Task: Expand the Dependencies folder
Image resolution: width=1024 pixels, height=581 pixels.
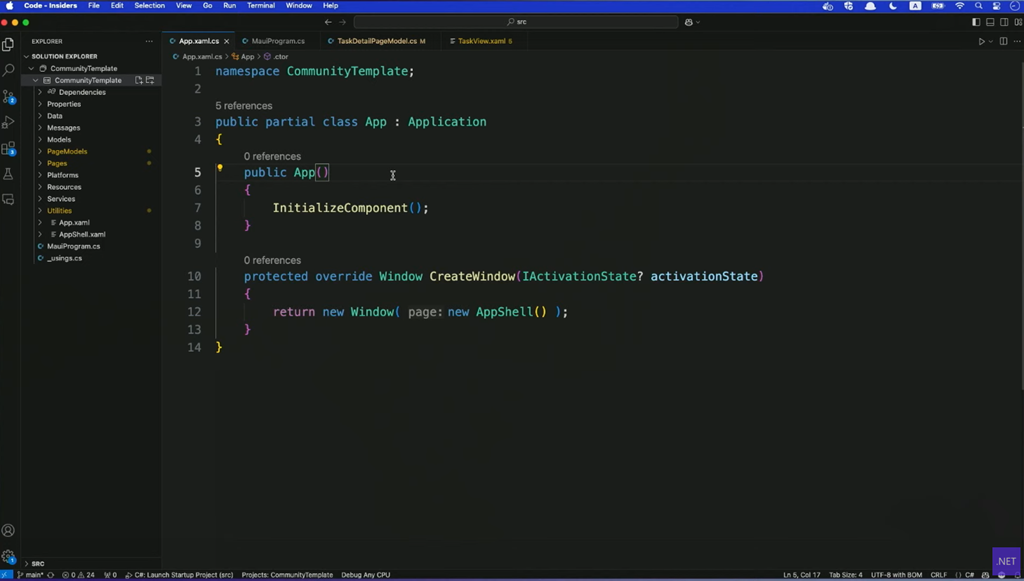Action: click(x=82, y=92)
